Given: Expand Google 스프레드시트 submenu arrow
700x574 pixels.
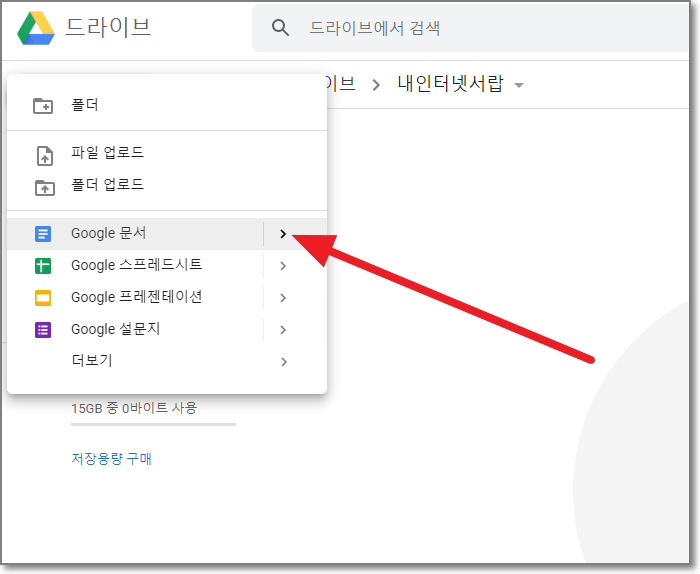Looking at the screenshot, I should pos(283,266).
